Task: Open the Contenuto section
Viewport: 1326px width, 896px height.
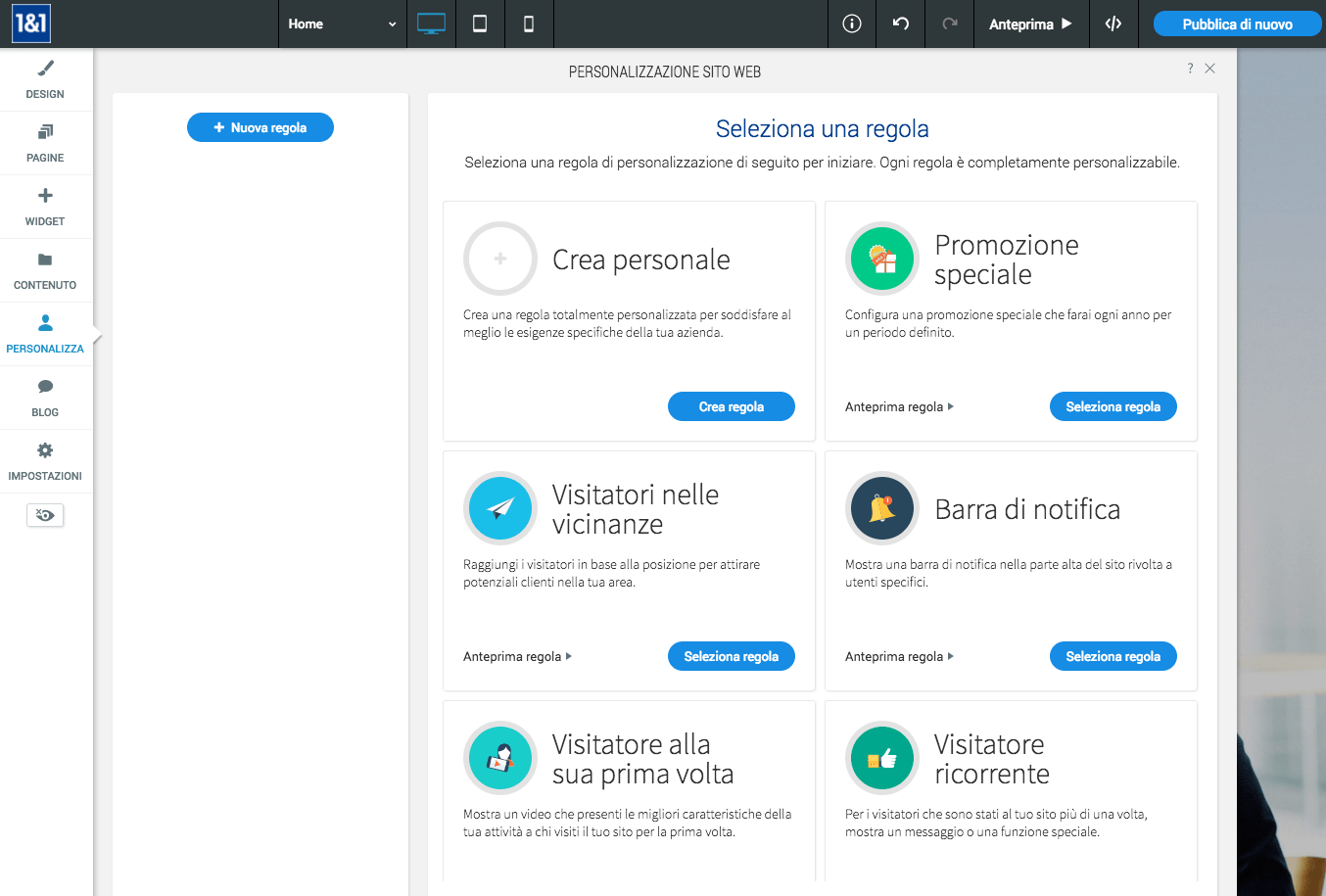Action: [45, 270]
